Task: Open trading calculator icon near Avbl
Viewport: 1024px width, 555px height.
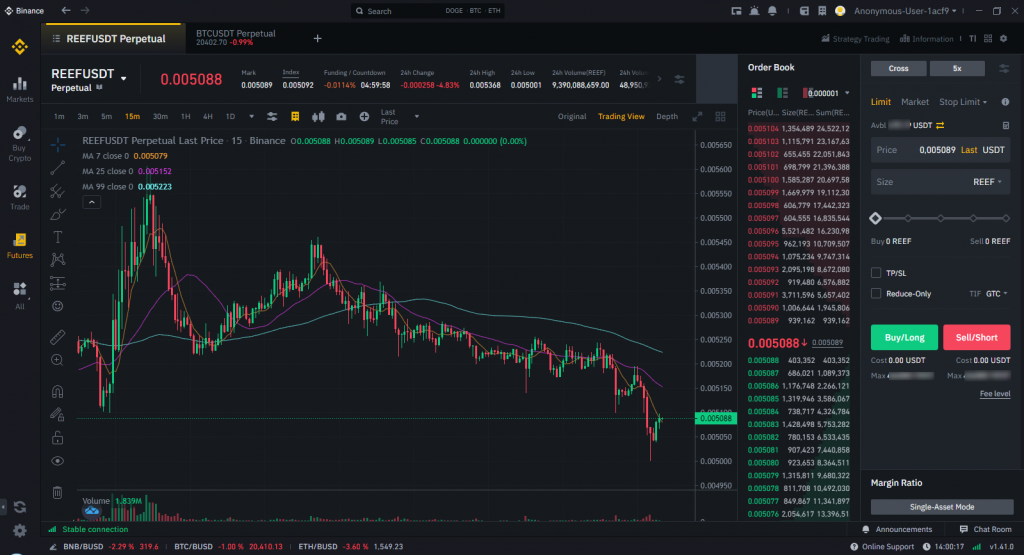Action: click(1006, 125)
